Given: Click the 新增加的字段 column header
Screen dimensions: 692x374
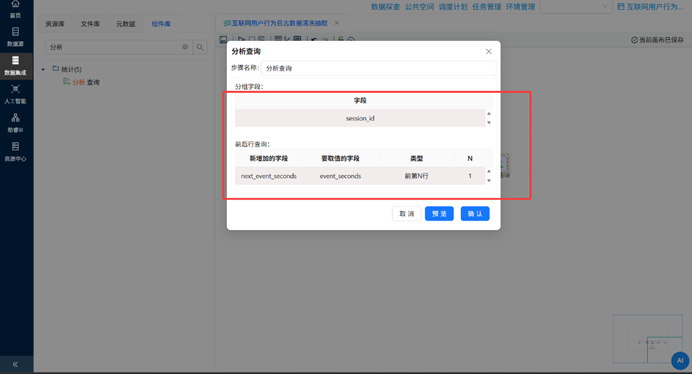Looking at the screenshot, I should [x=268, y=158].
